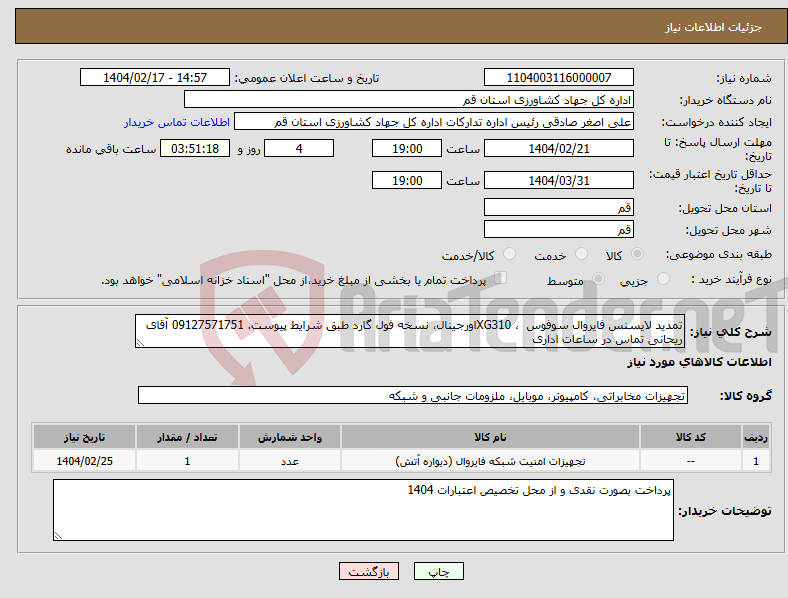This screenshot has width=788, height=598.
Task: Click the ردیف column header
Action: 756,437
